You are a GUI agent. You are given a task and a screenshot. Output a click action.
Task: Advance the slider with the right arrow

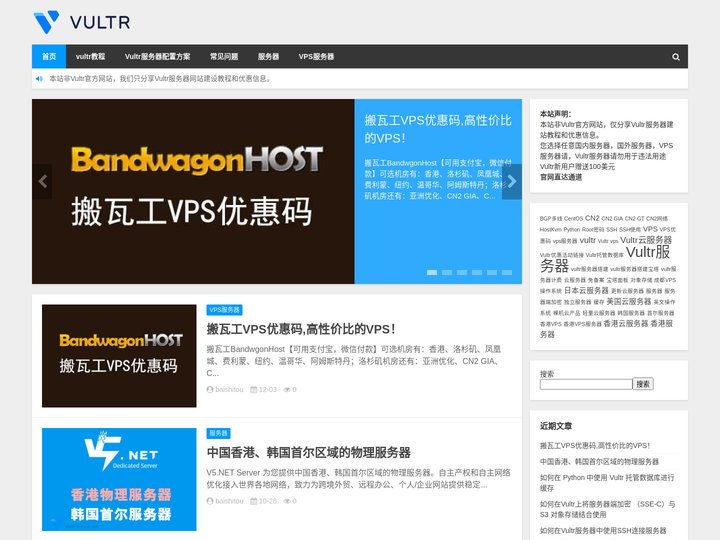coord(512,182)
